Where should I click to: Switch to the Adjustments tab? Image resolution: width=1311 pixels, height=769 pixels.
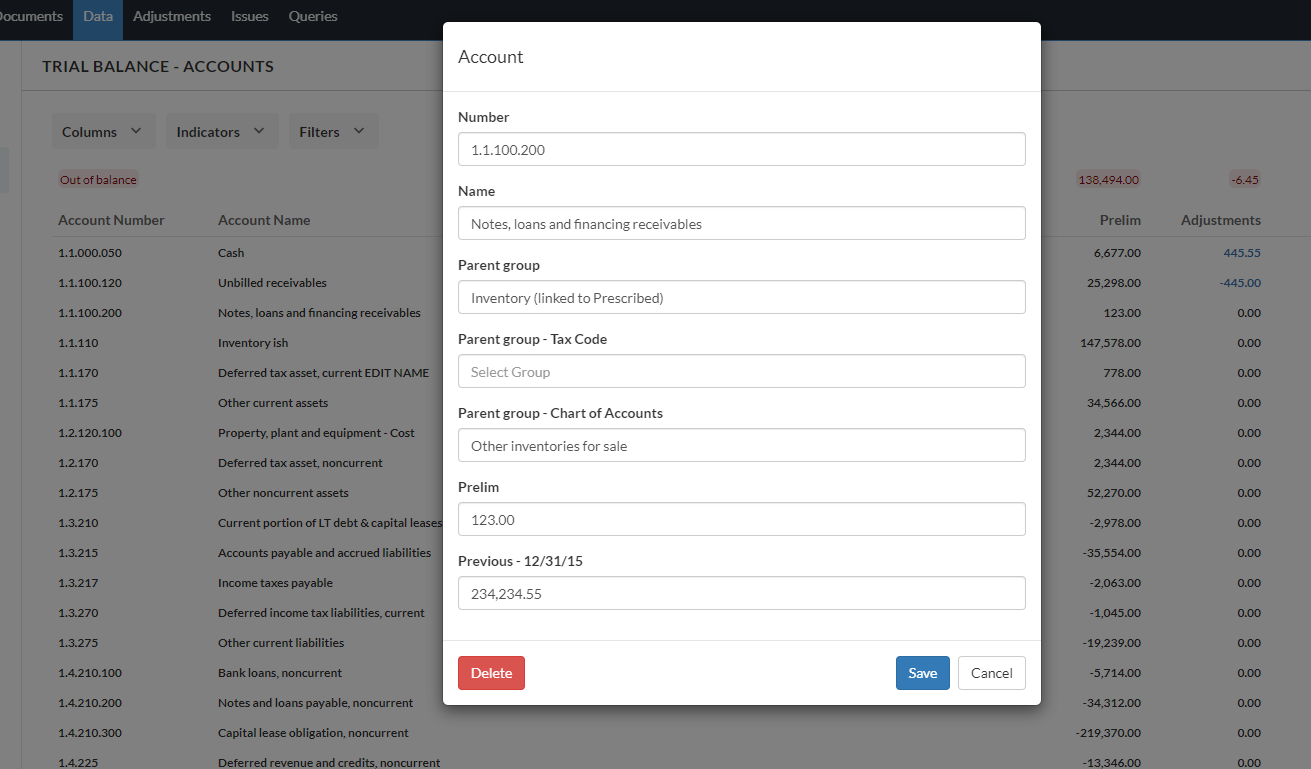172,16
